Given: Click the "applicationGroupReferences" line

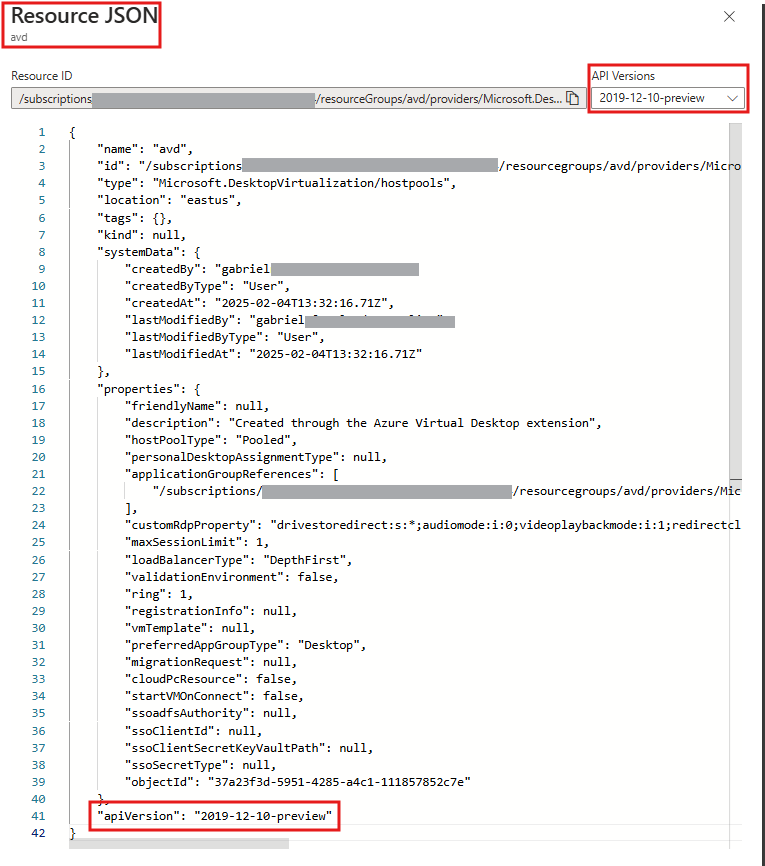Looking at the screenshot, I should pos(232,474).
